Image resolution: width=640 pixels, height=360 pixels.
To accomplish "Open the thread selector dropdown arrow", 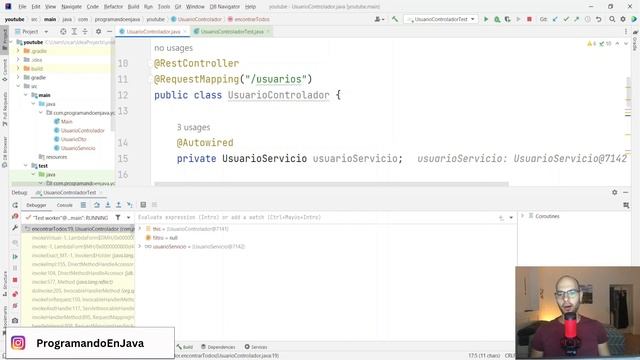I will pyautogui.click(x=128, y=218).
